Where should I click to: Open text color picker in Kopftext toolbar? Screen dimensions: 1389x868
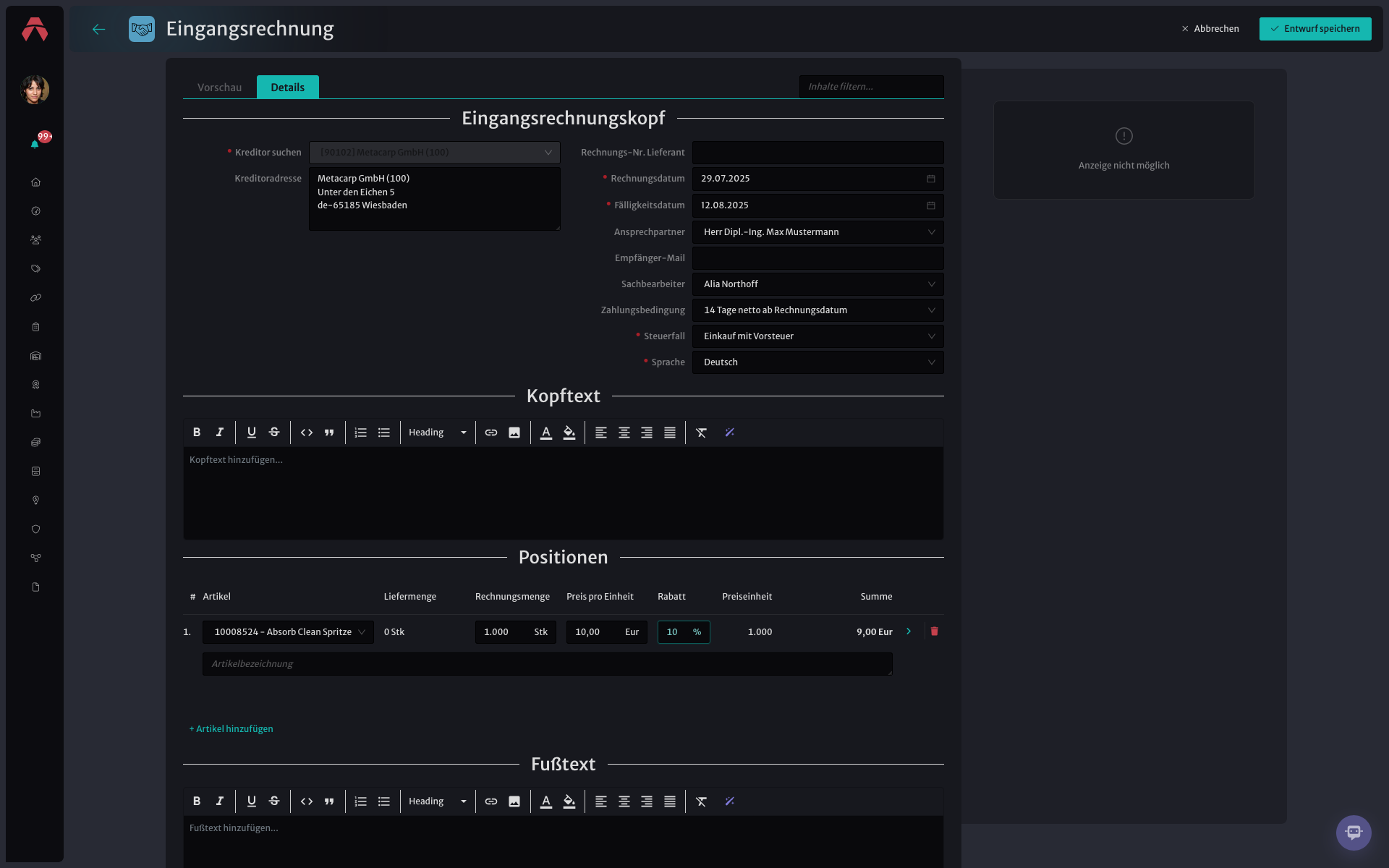pyautogui.click(x=546, y=433)
